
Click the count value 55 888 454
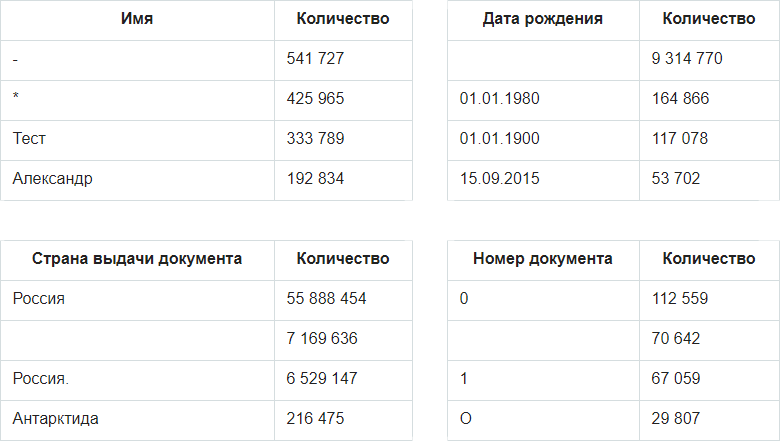(326, 299)
